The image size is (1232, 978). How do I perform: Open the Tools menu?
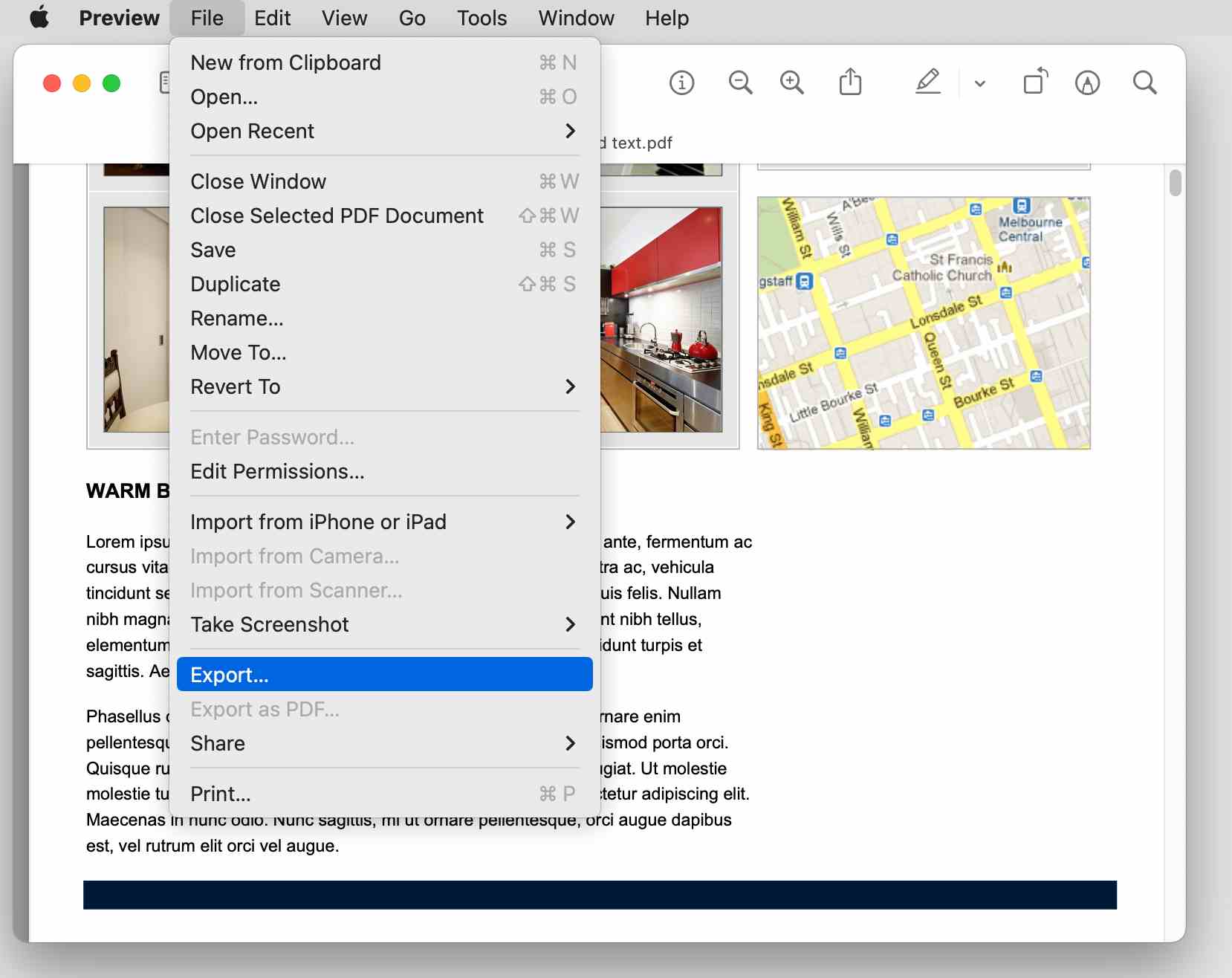click(x=482, y=18)
